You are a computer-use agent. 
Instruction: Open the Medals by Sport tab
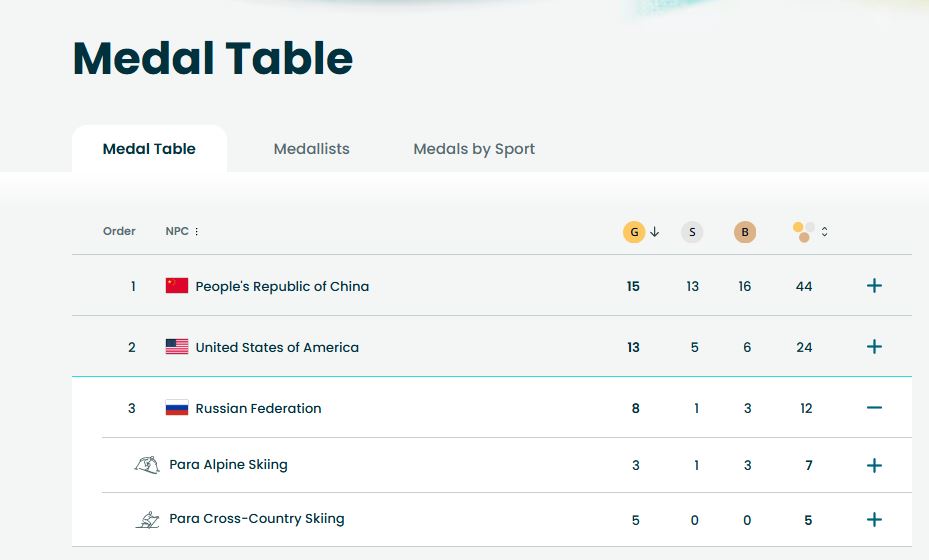pos(474,149)
